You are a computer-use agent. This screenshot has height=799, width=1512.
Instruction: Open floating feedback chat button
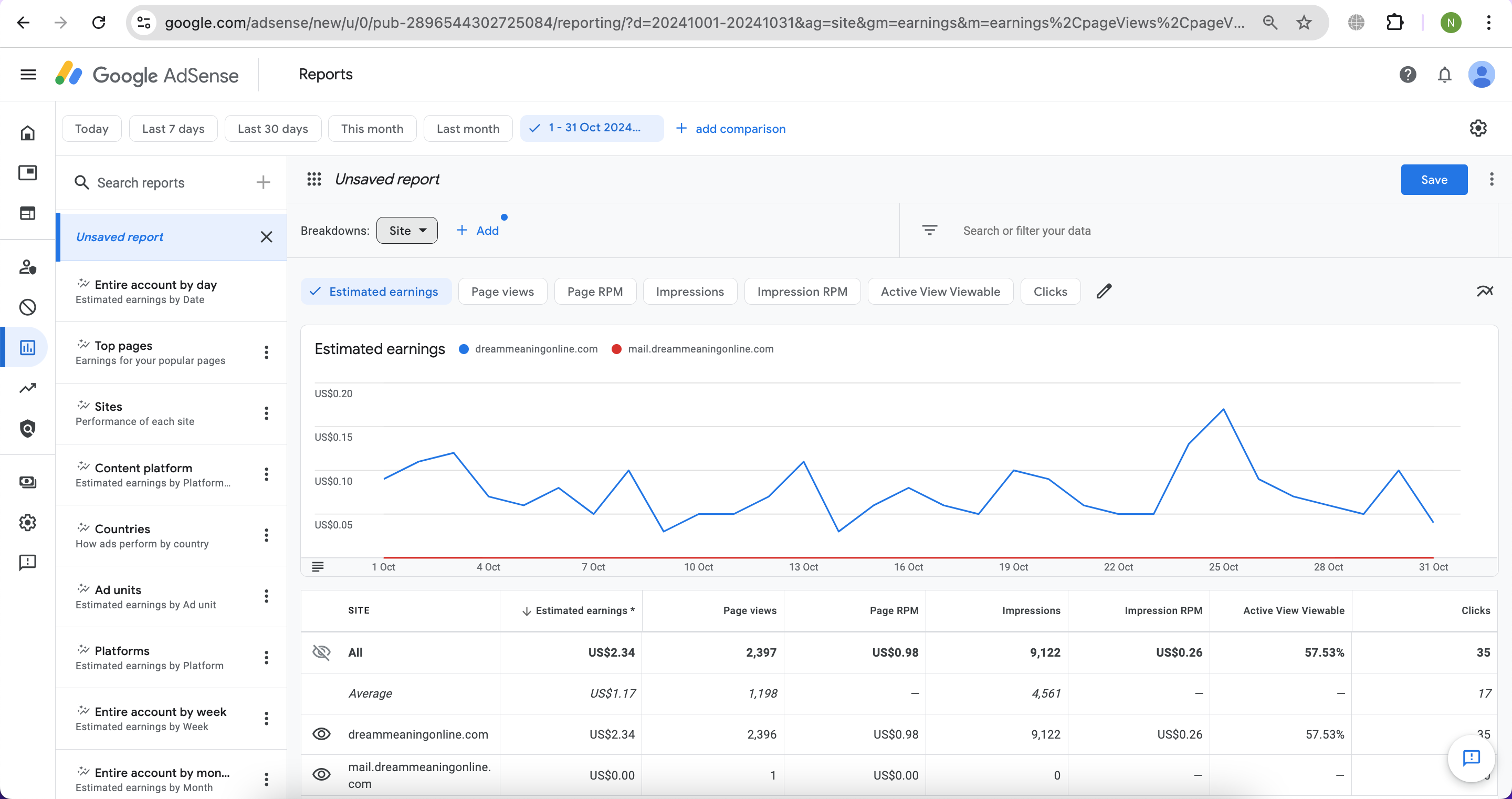coord(1471,758)
